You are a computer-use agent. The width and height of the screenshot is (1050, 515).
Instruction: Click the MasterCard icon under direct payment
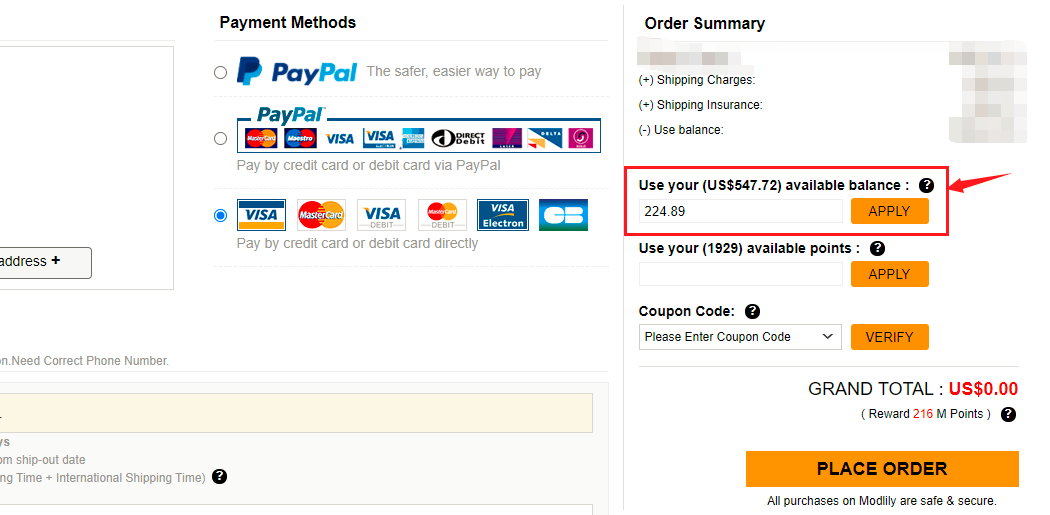click(321, 215)
